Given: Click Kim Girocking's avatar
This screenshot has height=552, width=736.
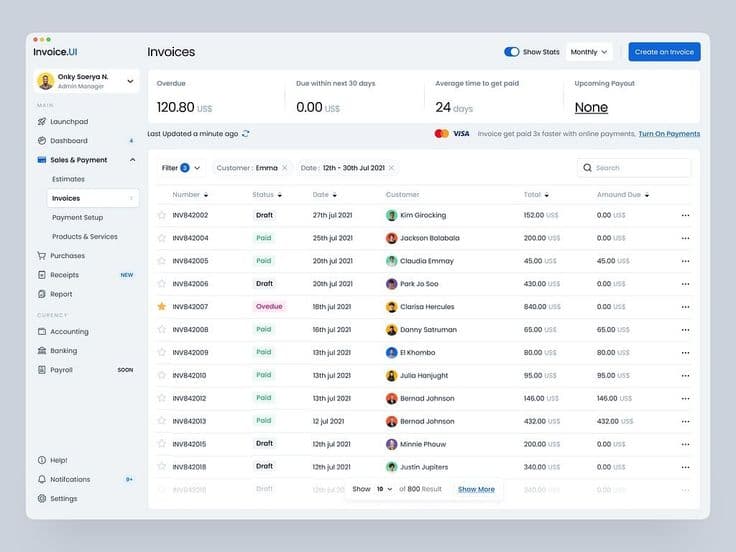Looking at the screenshot, I should point(391,215).
